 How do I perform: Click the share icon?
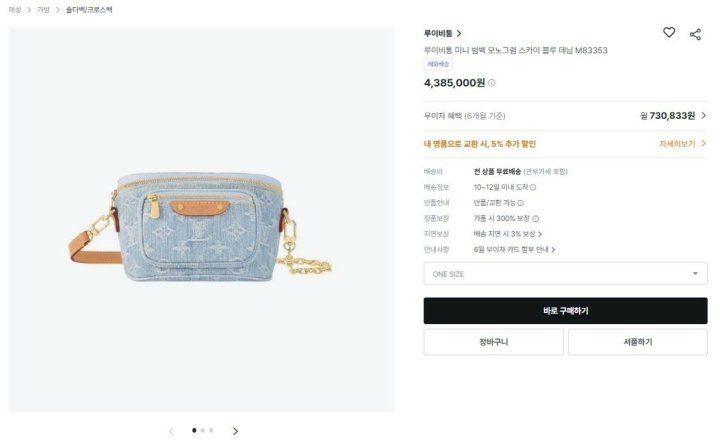(695, 34)
